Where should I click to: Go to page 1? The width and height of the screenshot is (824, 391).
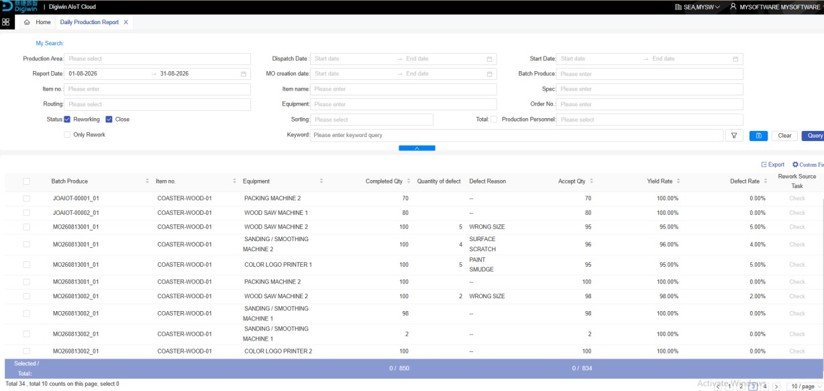point(729,387)
